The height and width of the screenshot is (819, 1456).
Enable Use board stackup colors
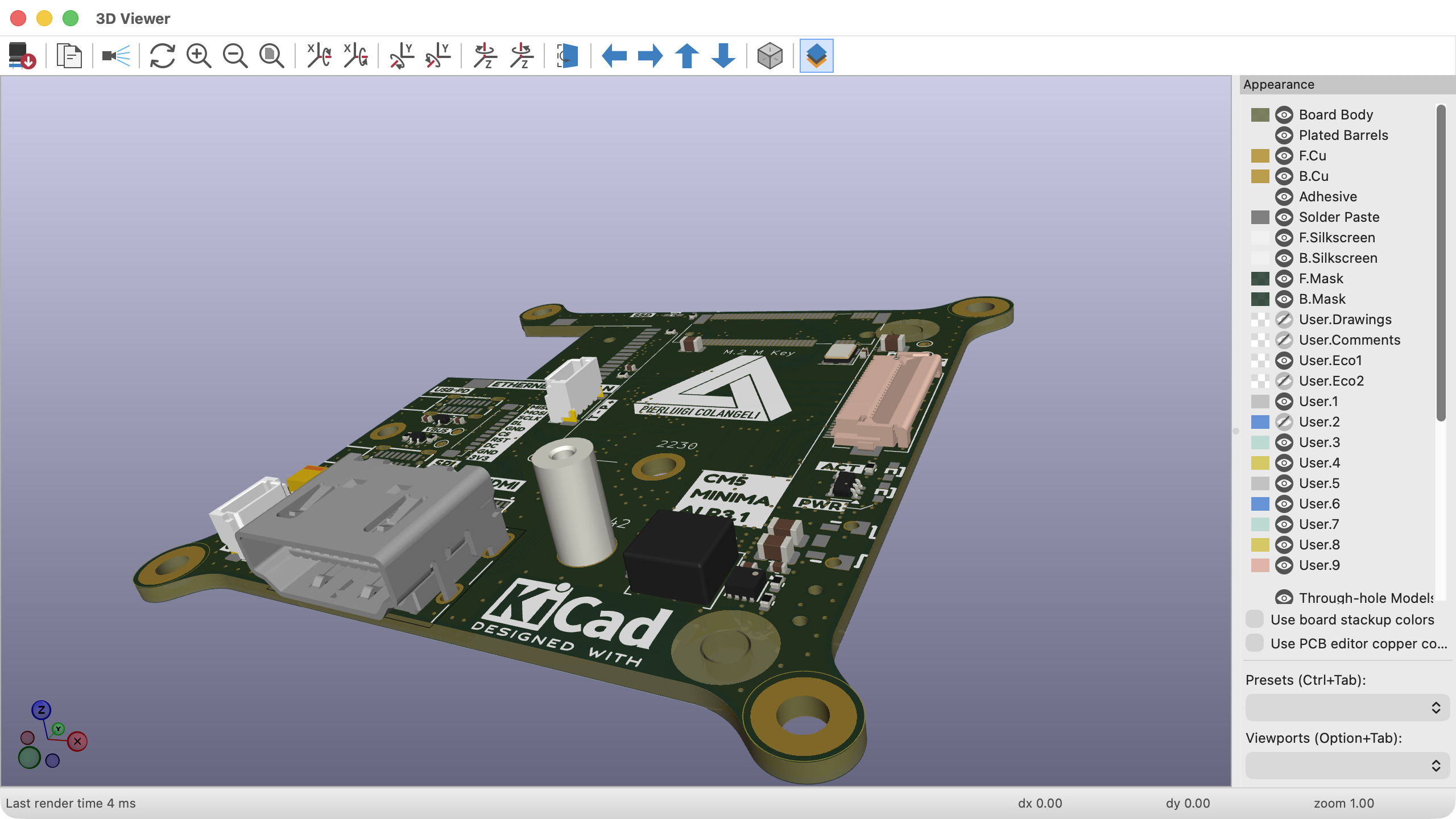point(1255,619)
